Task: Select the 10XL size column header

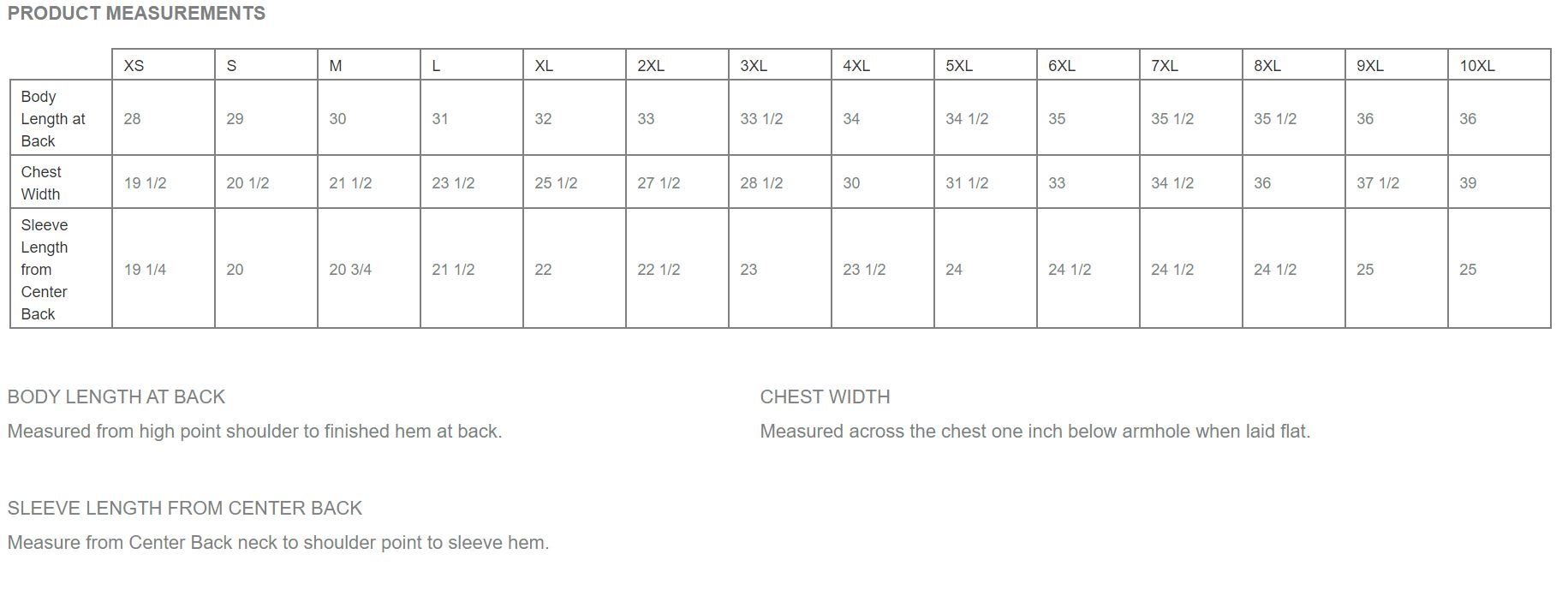Action: [x=1477, y=66]
